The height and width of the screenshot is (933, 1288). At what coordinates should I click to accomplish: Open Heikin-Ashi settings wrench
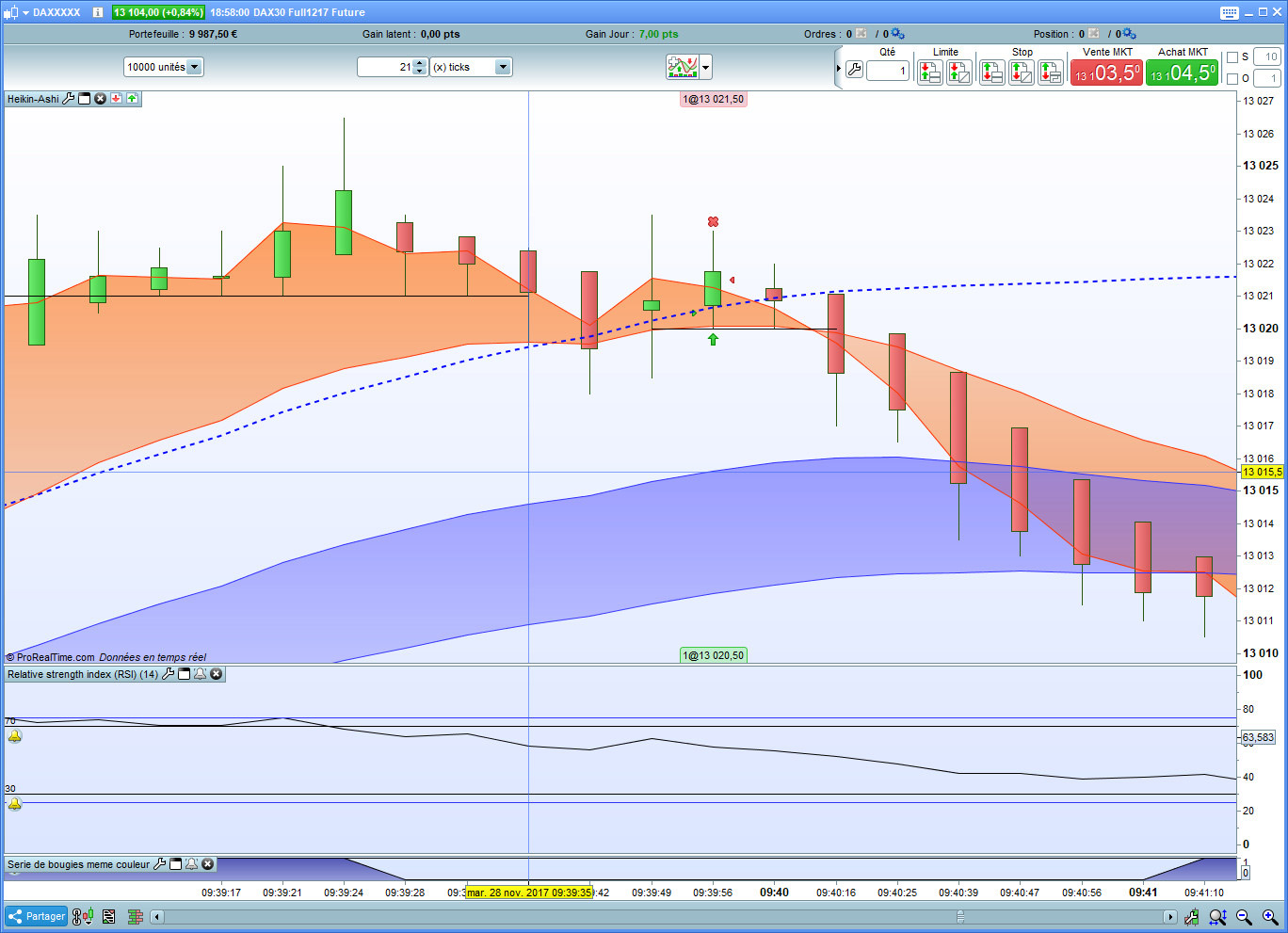[69, 98]
